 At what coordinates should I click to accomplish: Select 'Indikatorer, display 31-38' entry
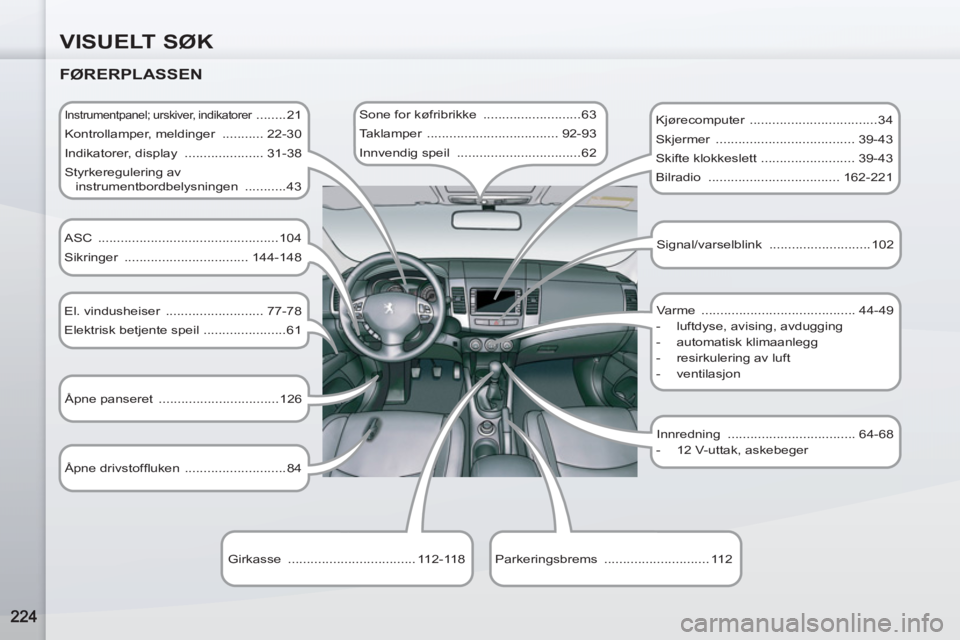(183, 153)
